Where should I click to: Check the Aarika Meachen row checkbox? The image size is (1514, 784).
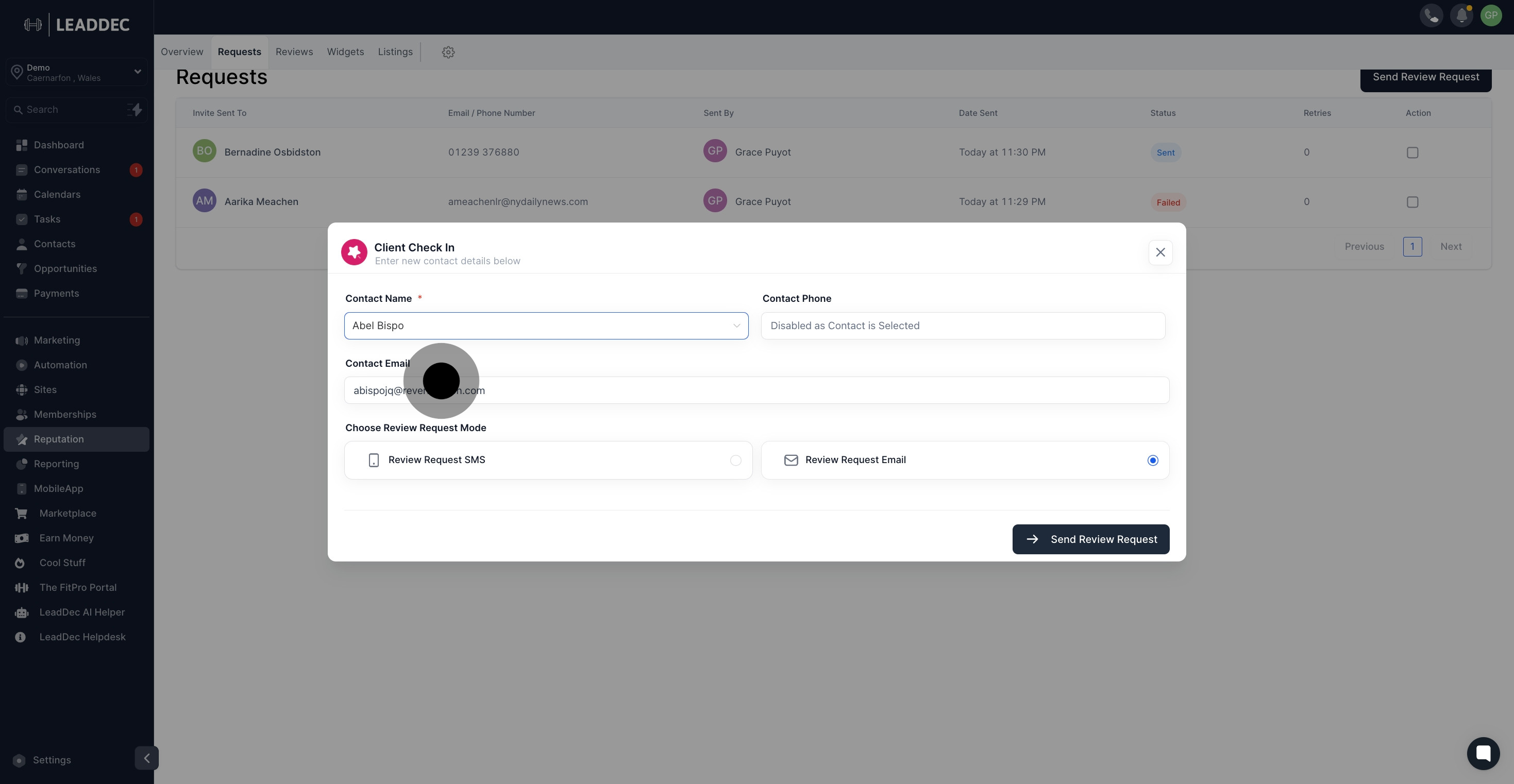pos(1412,201)
